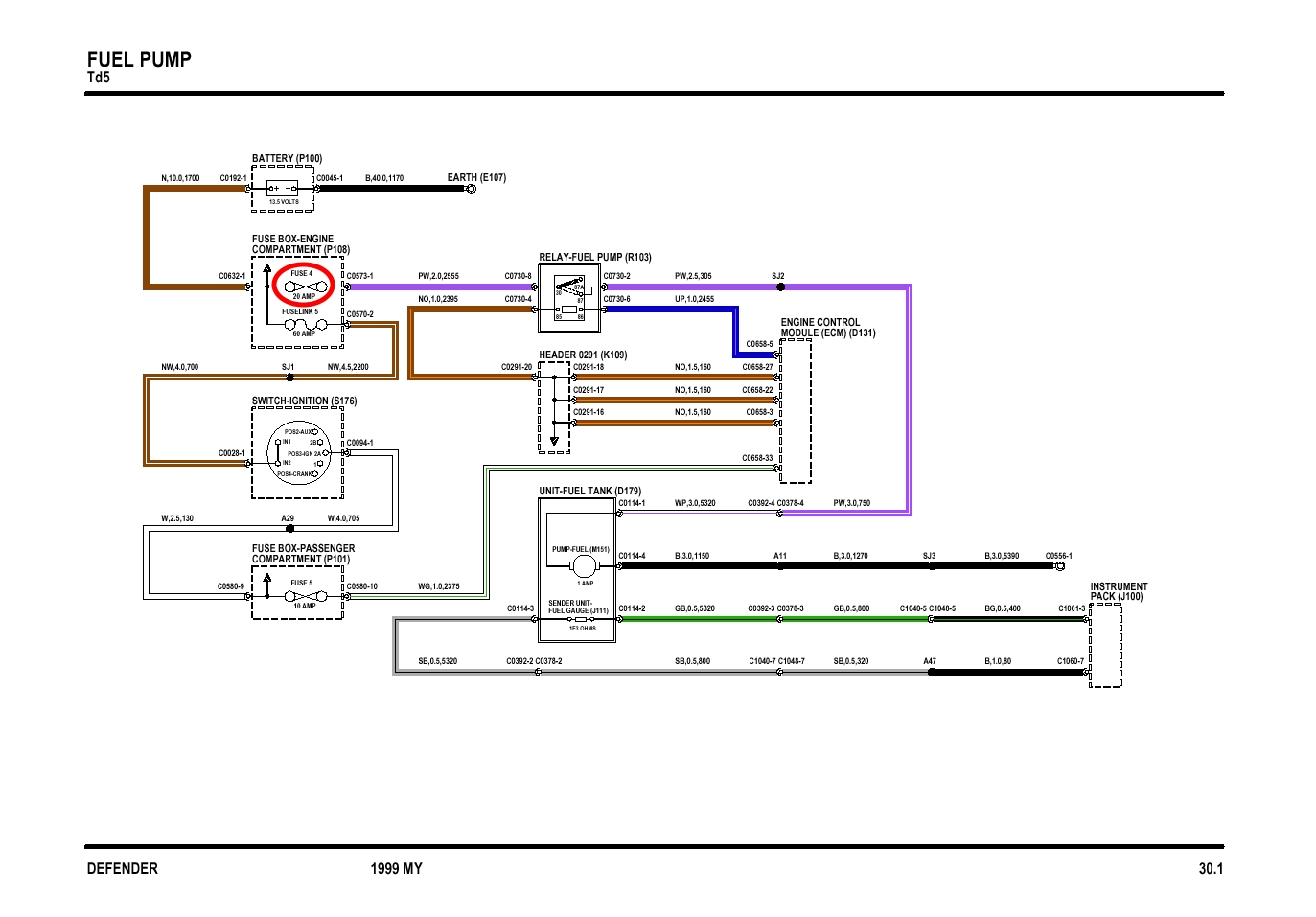The height and width of the screenshot is (917, 1316).
Task: Click page number 30.1 in footer
Action: 1210,869
